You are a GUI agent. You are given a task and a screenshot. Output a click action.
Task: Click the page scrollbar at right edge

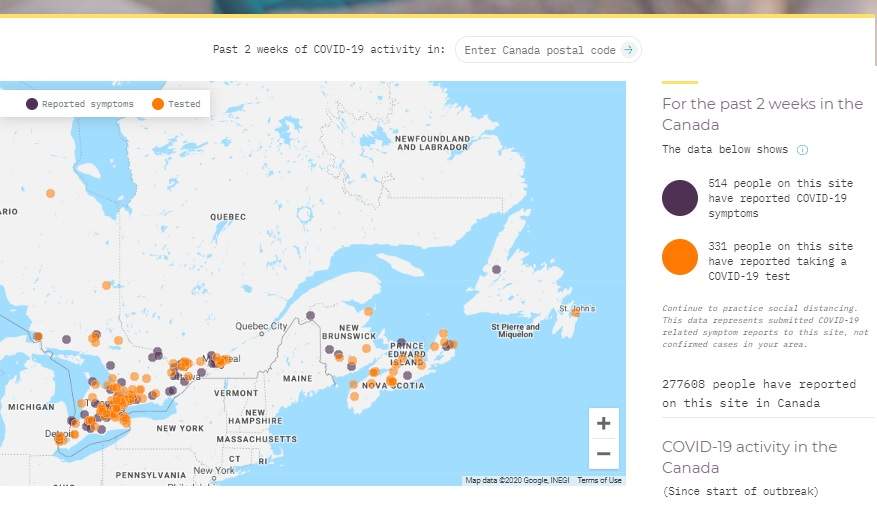click(x=874, y=42)
